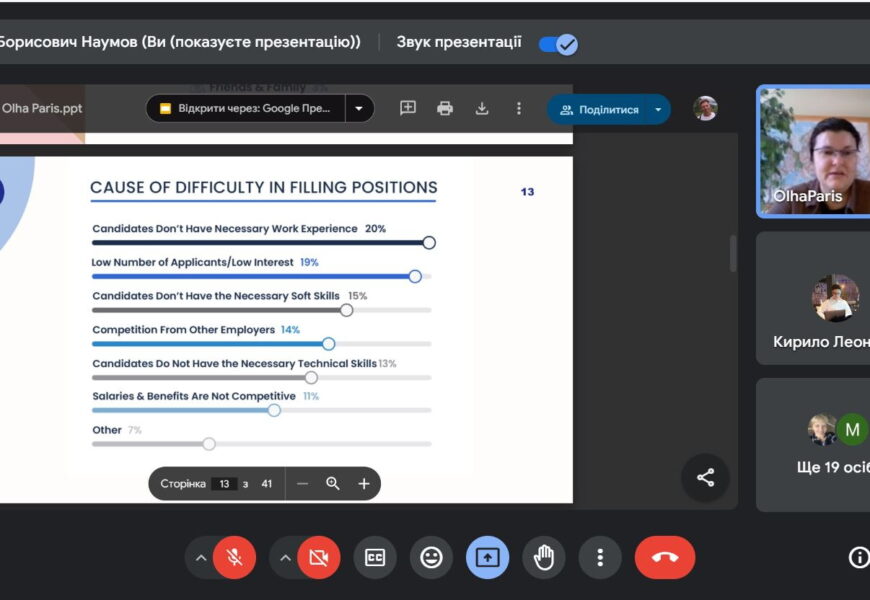Screen dimensions: 870x600
Task: Expand the video settings arrow beside camera
Action: point(284,558)
